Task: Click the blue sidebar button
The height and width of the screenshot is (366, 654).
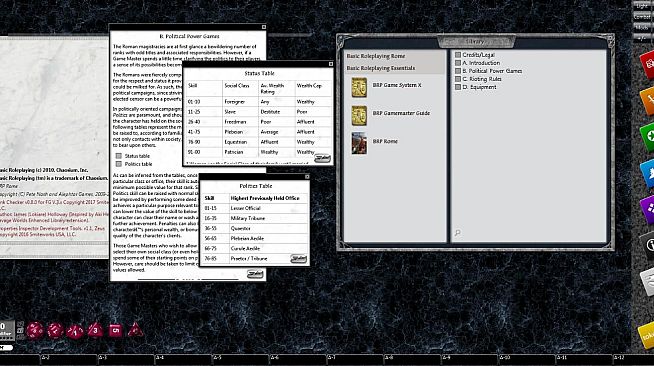Action: pos(648,173)
